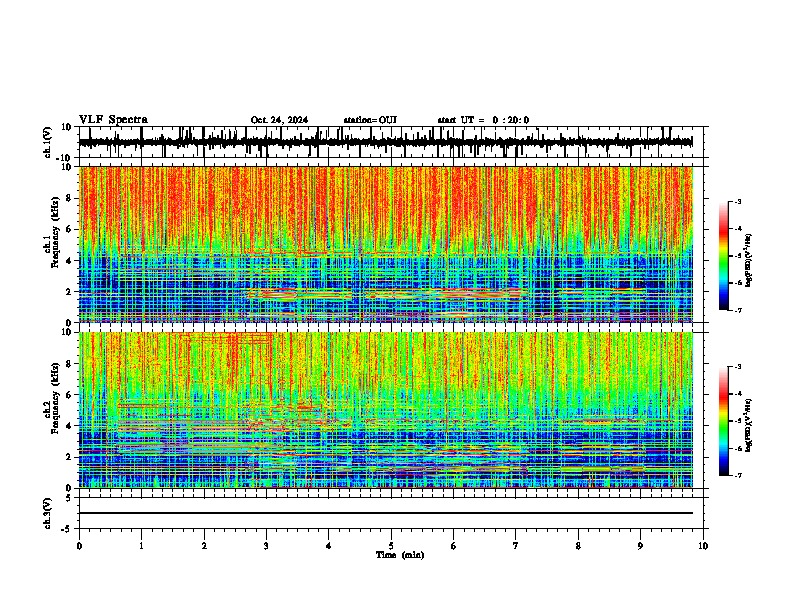Click the "-3" label on ch.1 color bar
Screen dimensions: 792x612
pyautogui.click(x=737, y=201)
